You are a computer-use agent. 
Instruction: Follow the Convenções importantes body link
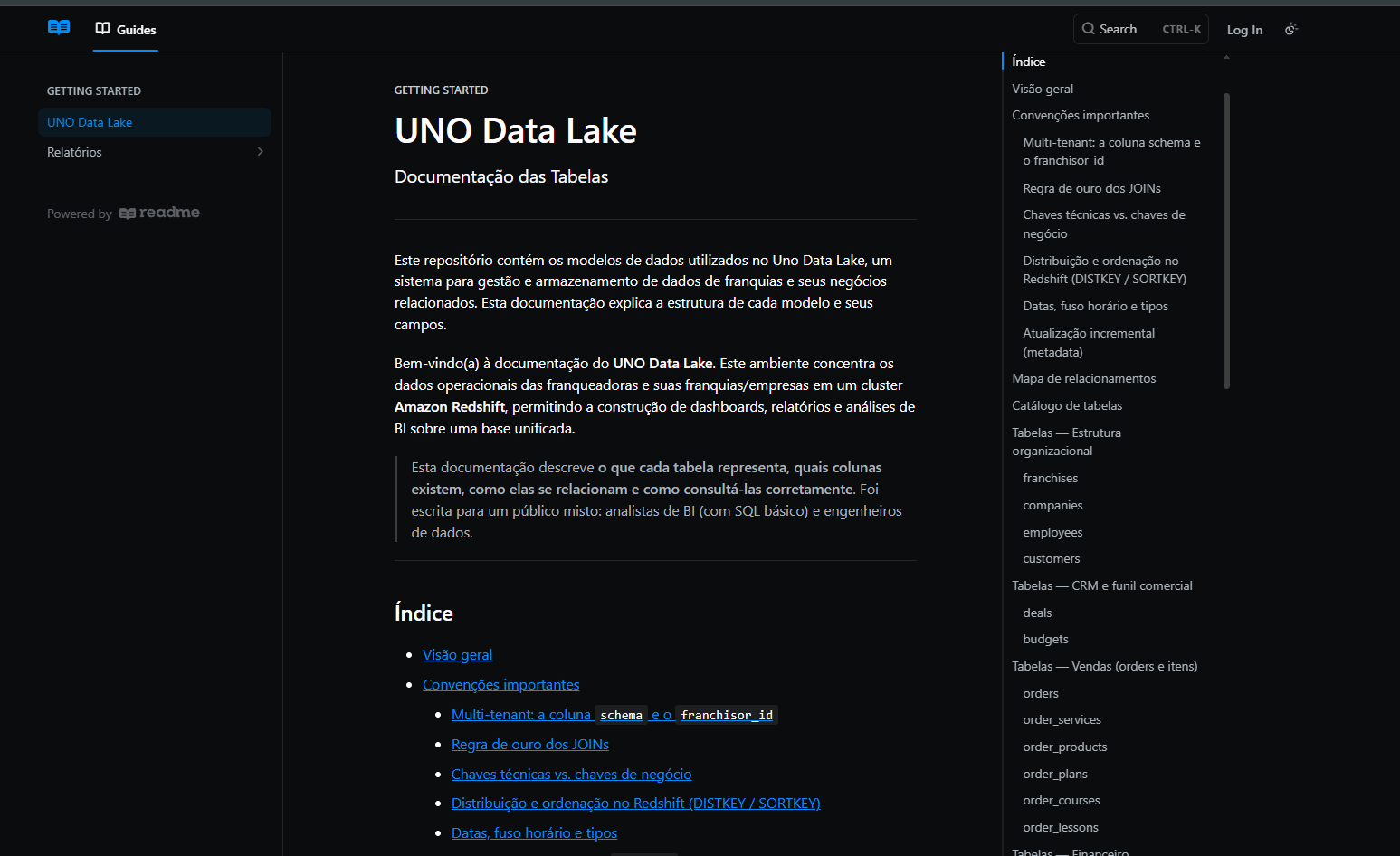500,685
